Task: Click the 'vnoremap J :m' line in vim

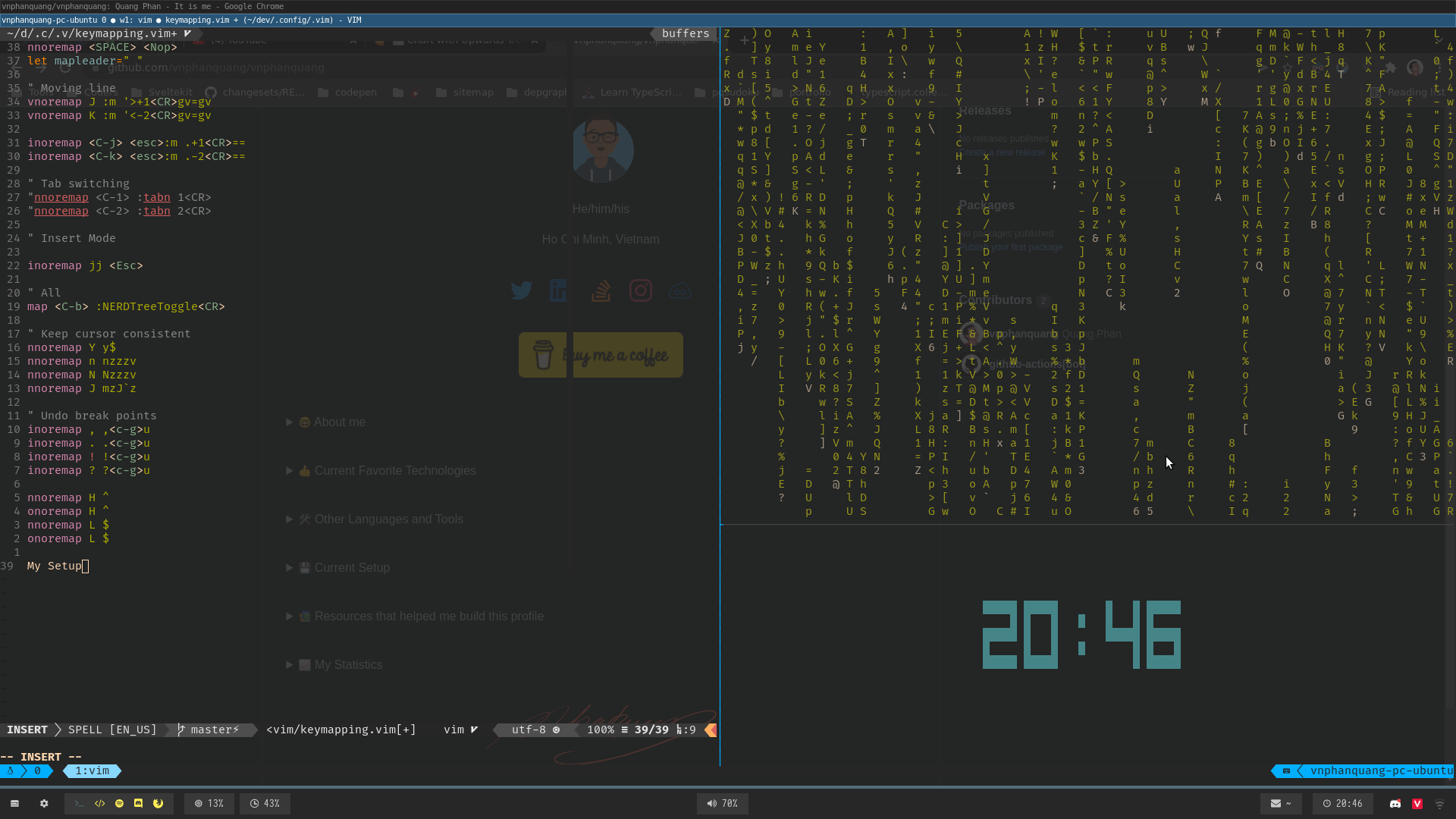Action: click(x=119, y=102)
